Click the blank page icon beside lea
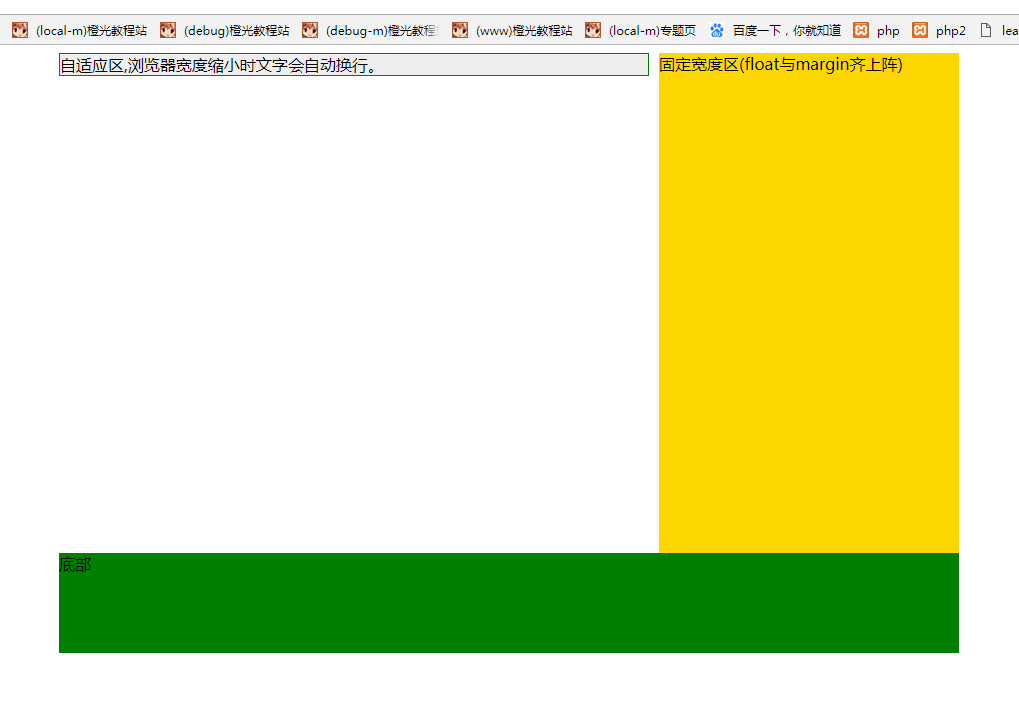The image size is (1019, 704). point(986,30)
